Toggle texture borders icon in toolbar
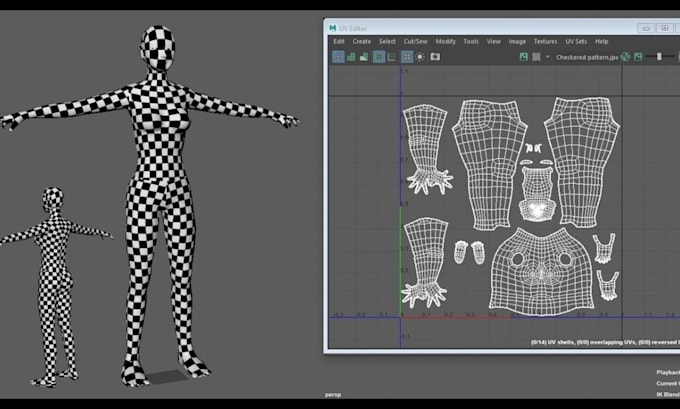The height and width of the screenshot is (409, 680). coord(379,57)
